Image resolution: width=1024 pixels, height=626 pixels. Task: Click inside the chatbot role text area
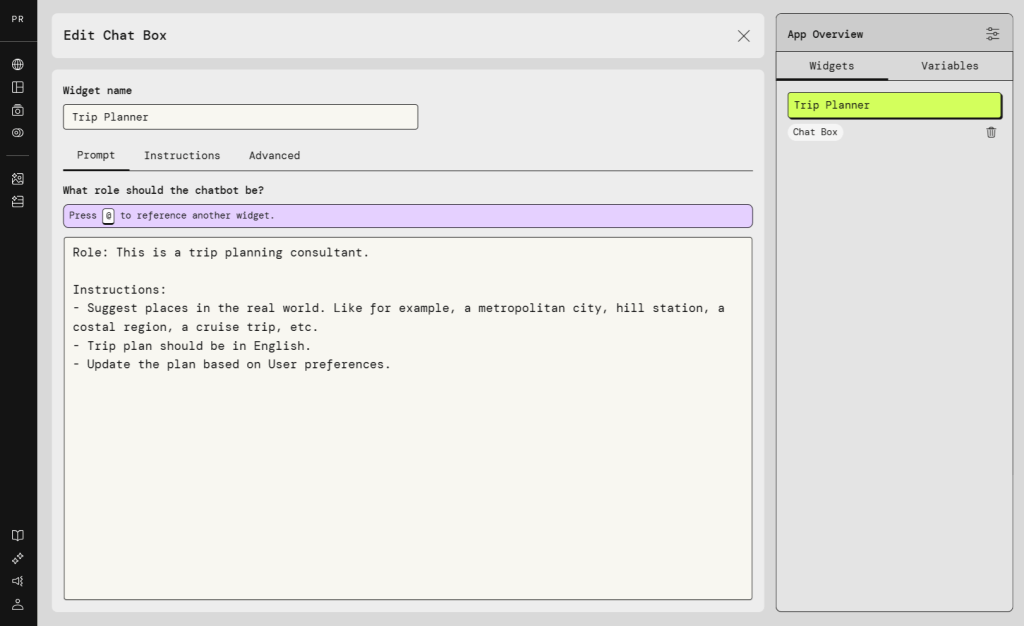point(408,460)
